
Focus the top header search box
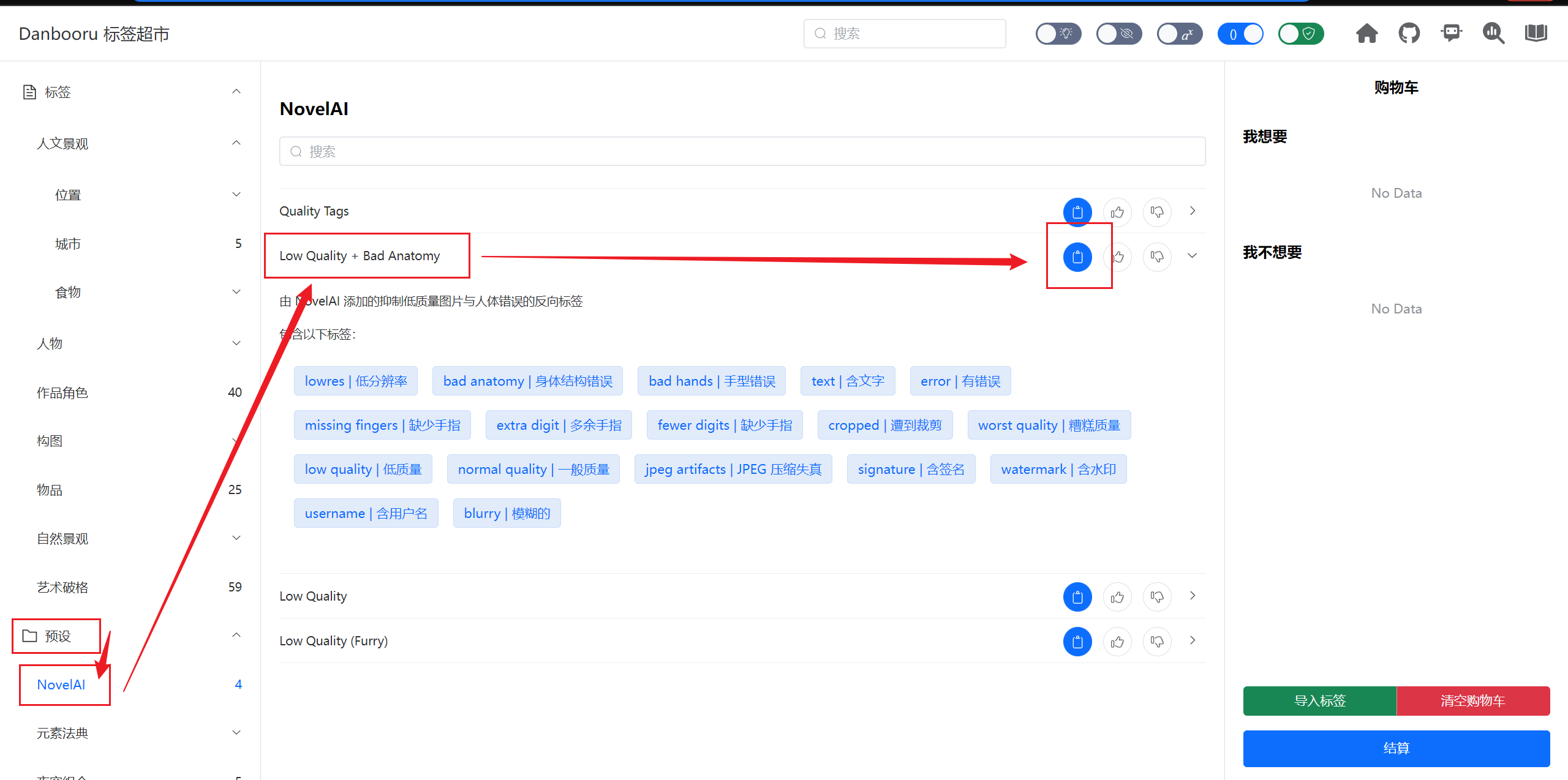[x=905, y=34]
